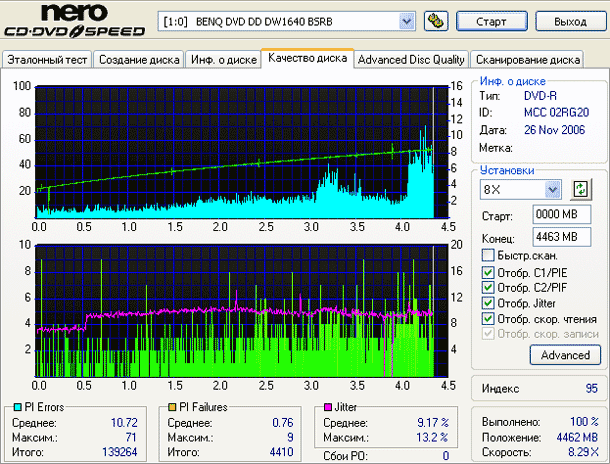The width and height of the screenshot is (610, 464).
Task: Click the orange PI Failures legend swatch
Action: [x=171, y=408]
